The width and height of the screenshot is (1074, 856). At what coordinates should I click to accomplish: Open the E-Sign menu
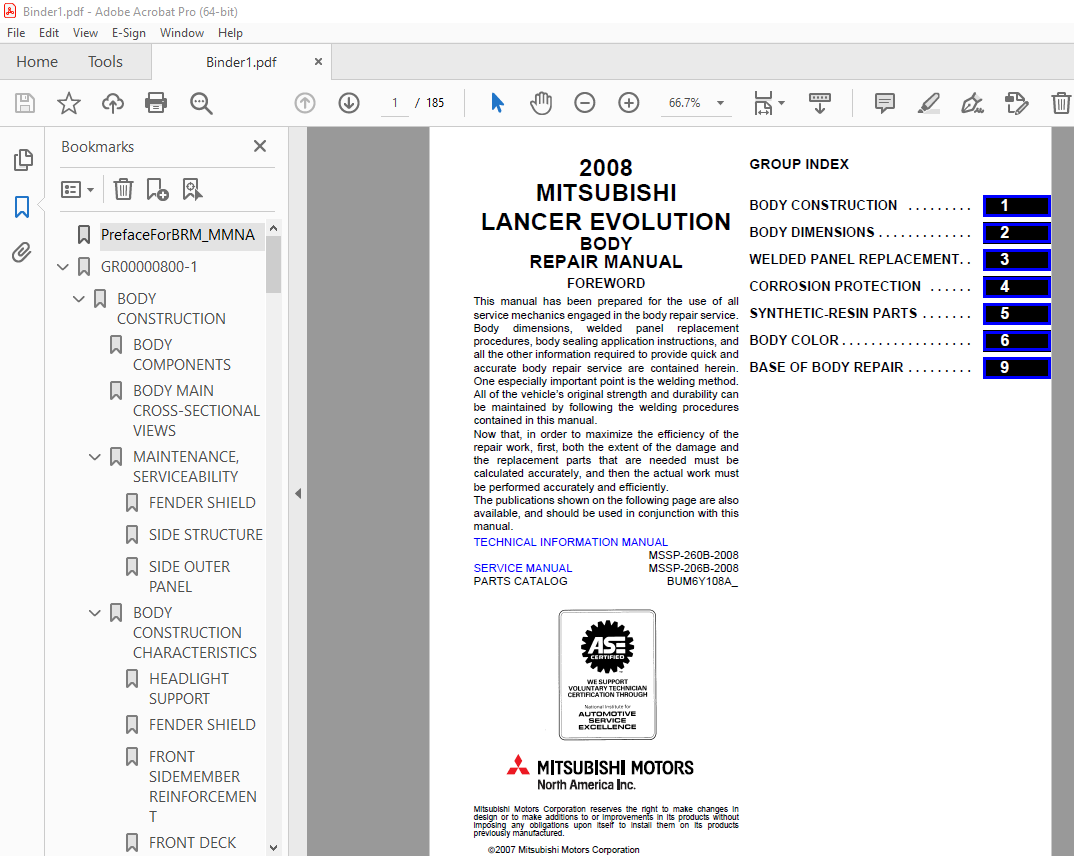[x=128, y=33]
